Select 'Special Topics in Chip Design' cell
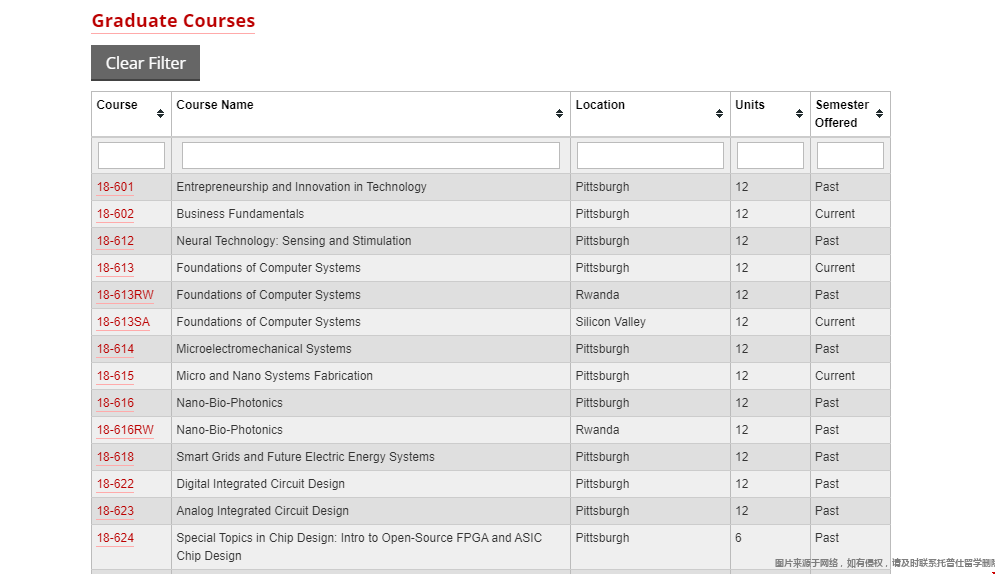Screen dimensions: 995x574 point(371,547)
